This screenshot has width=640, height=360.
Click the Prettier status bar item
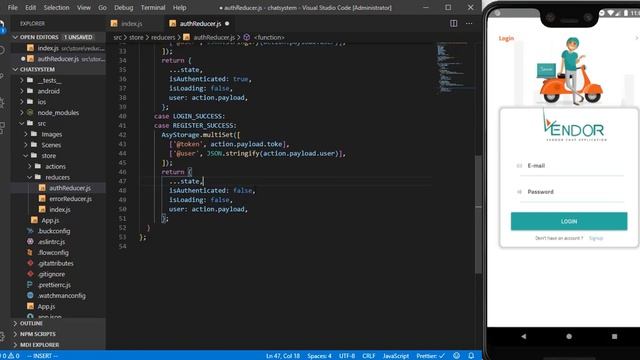430,356
